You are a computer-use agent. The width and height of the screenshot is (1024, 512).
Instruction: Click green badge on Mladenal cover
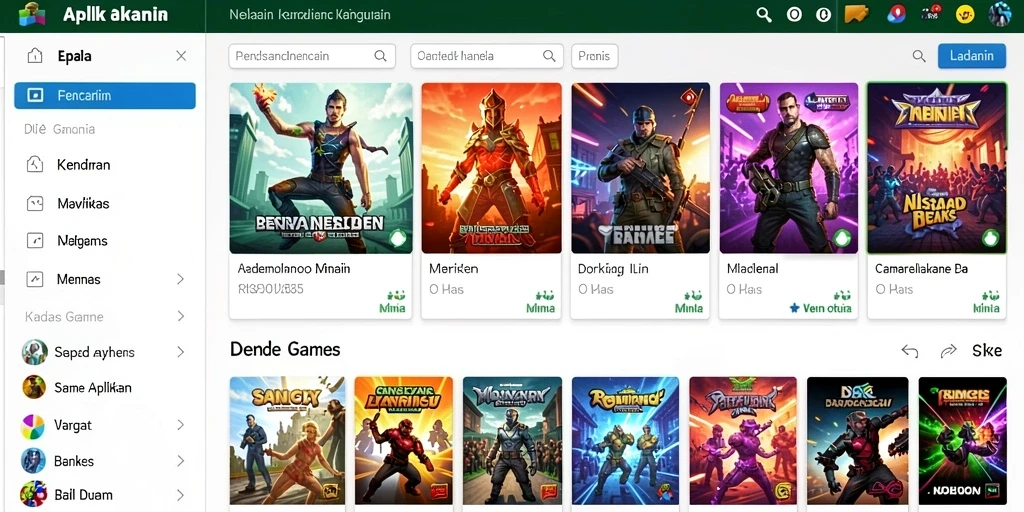tap(842, 238)
